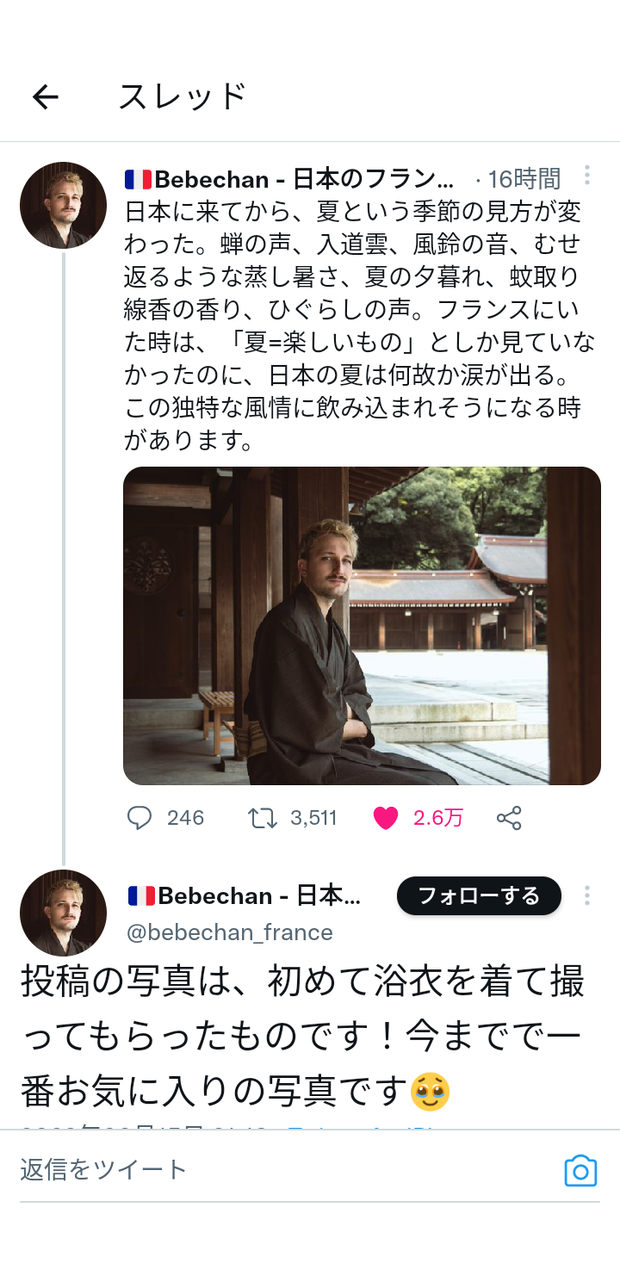Reply via the speech bubble icon
This screenshot has height=1288, width=620.
tap(140, 818)
